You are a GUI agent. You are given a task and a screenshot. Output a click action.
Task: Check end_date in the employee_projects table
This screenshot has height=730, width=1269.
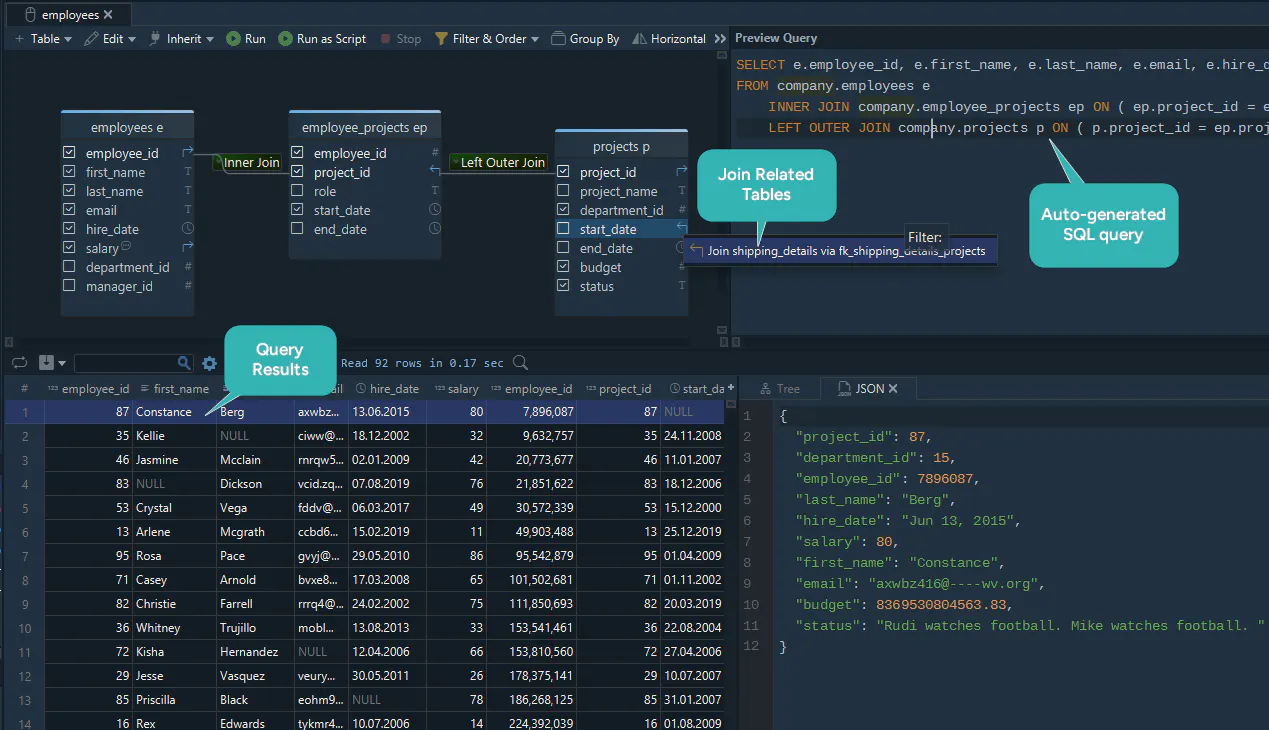[x=297, y=229]
